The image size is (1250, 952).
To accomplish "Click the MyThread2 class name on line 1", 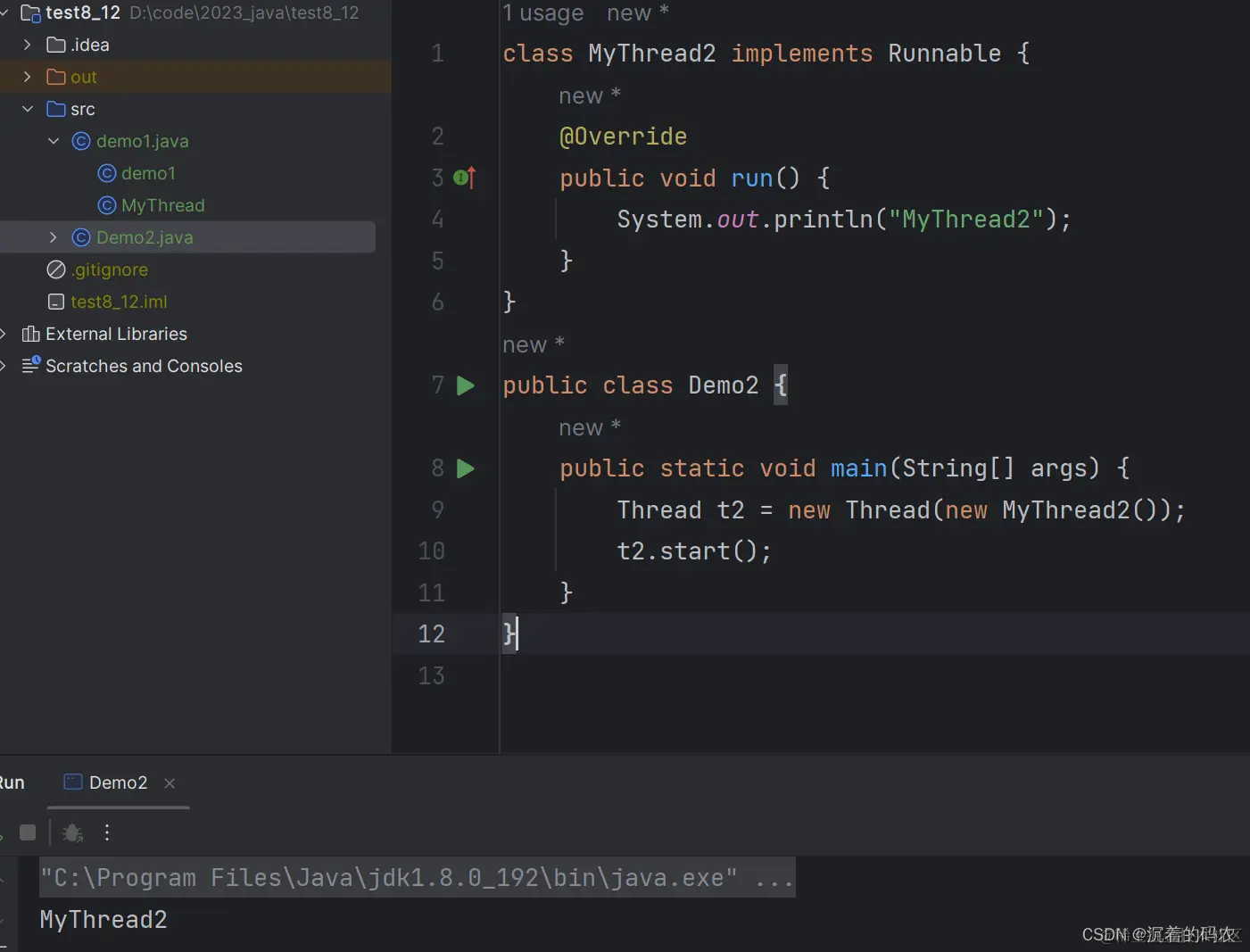I will tap(652, 54).
